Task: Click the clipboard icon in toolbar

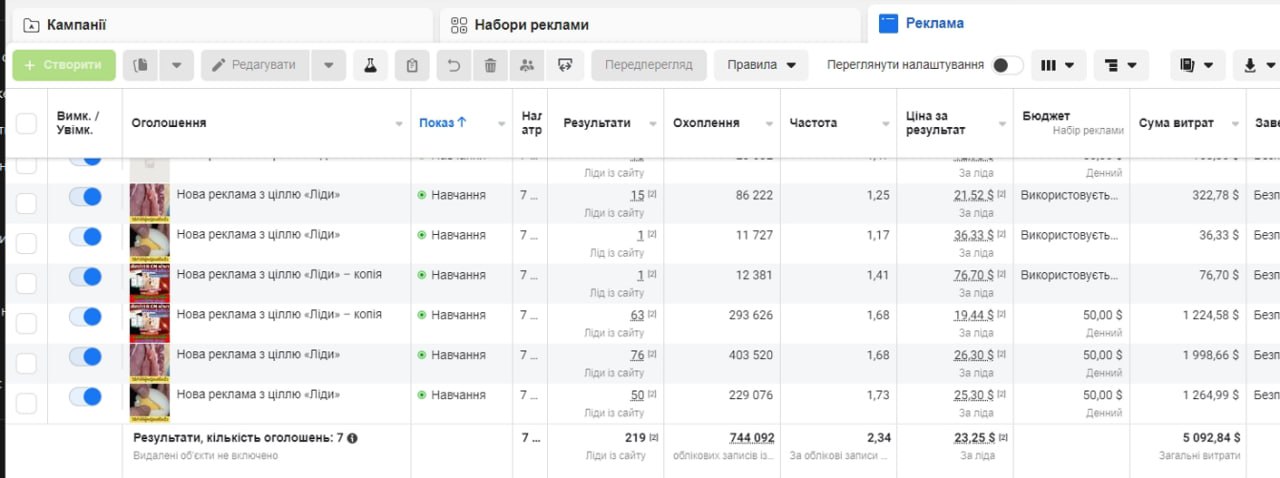Action: (412, 65)
